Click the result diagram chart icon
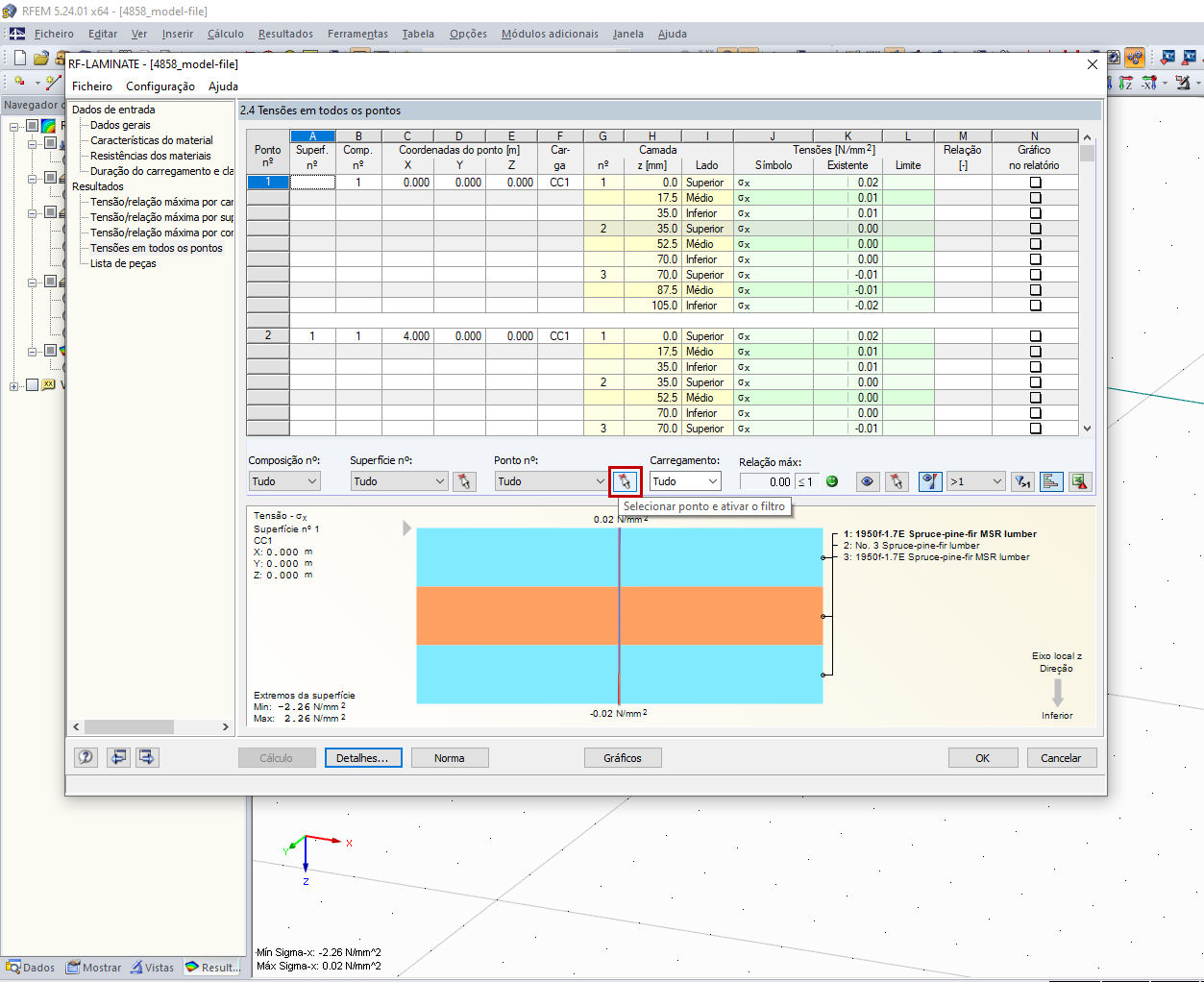The image size is (1204, 982). (1051, 481)
